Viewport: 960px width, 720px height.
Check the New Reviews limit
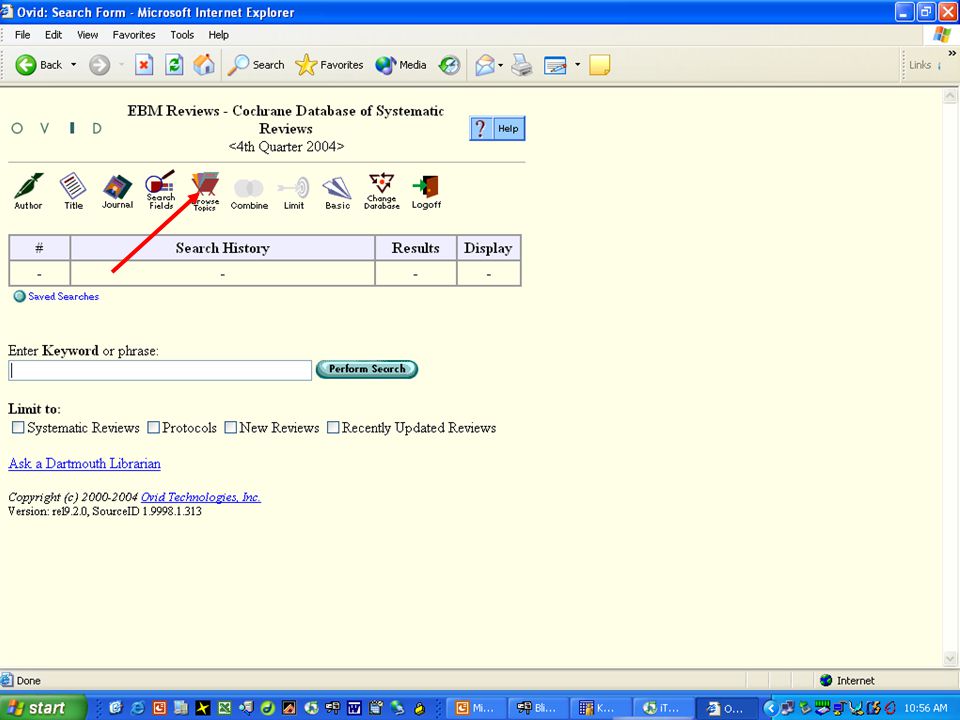coord(231,427)
